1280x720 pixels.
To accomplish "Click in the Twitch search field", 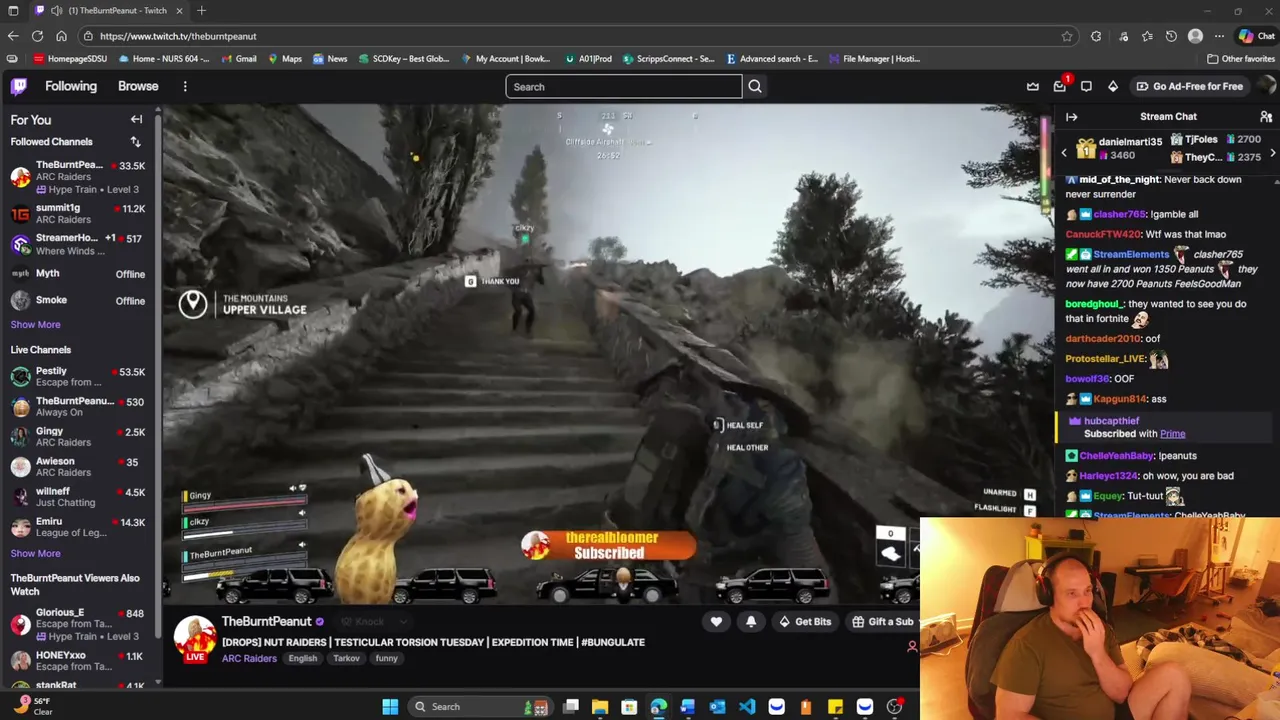I will 624,87.
